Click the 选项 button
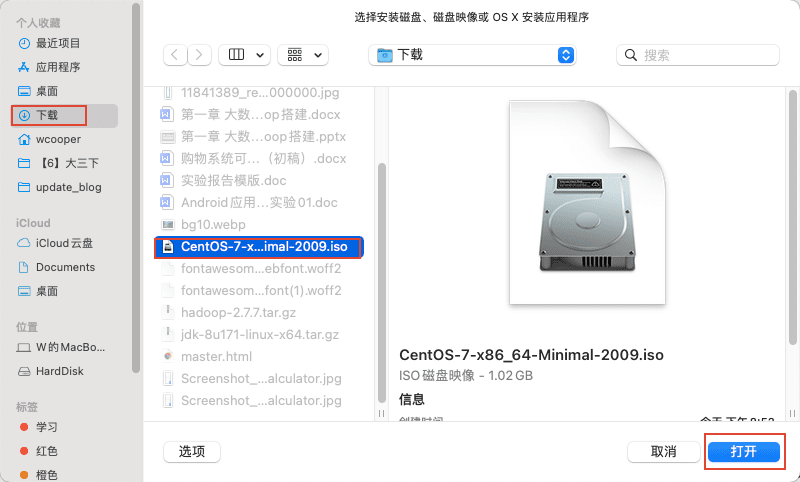Image resolution: width=800 pixels, height=482 pixels. tap(192, 452)
